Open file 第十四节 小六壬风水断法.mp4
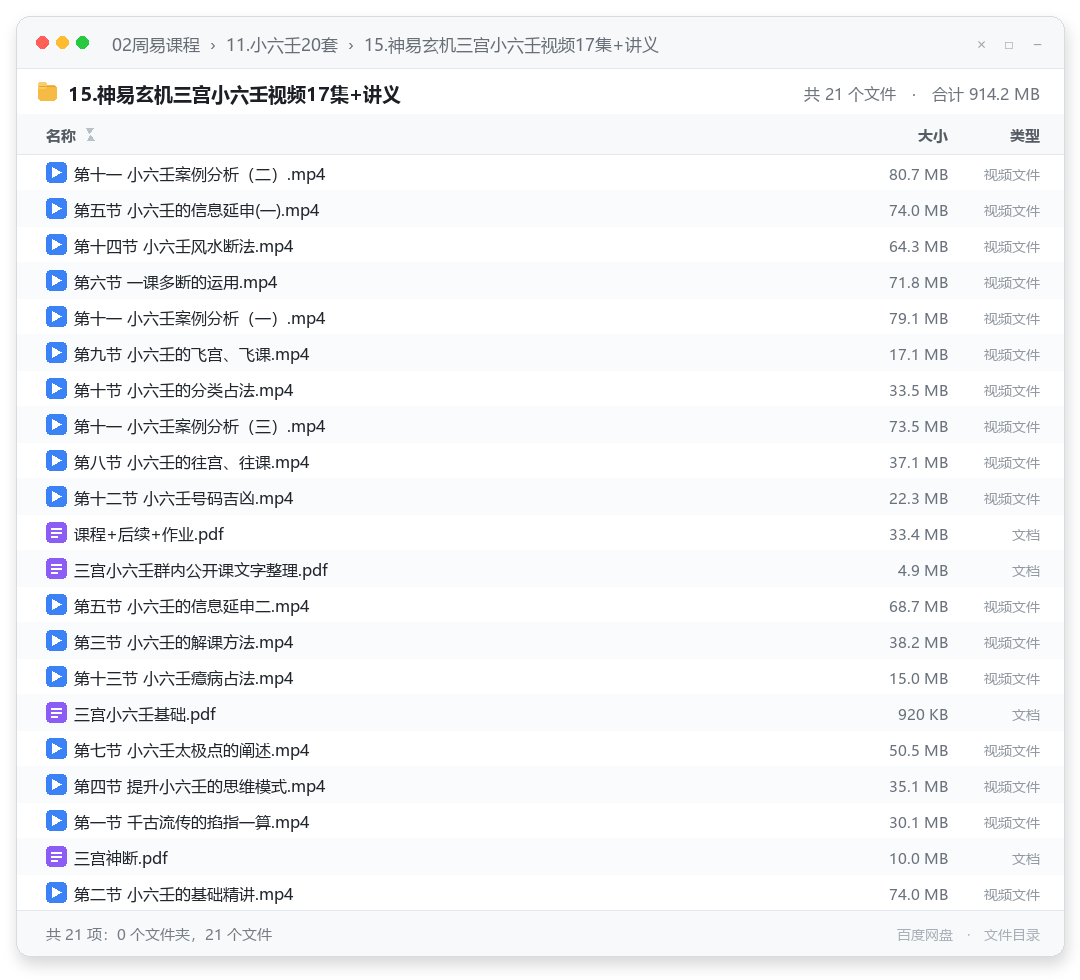This screenshot has height=980, width=1080. 183,246
